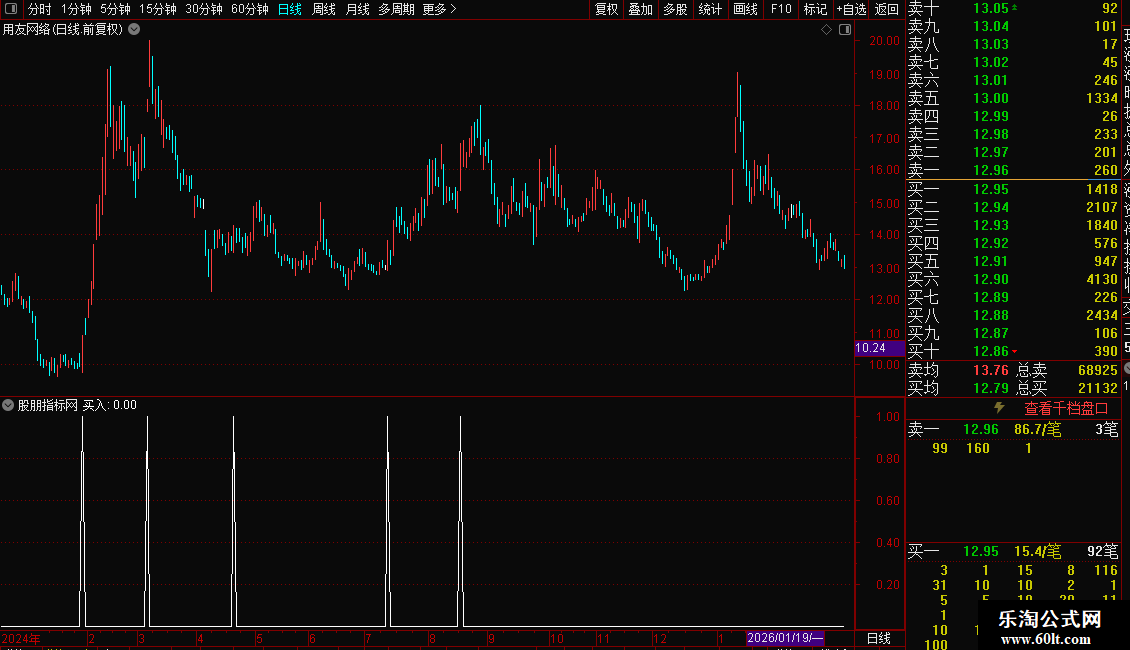This screenshot has width=1130, height=650.
Task: Select the 15分钟 period
Action: point(157,9)
